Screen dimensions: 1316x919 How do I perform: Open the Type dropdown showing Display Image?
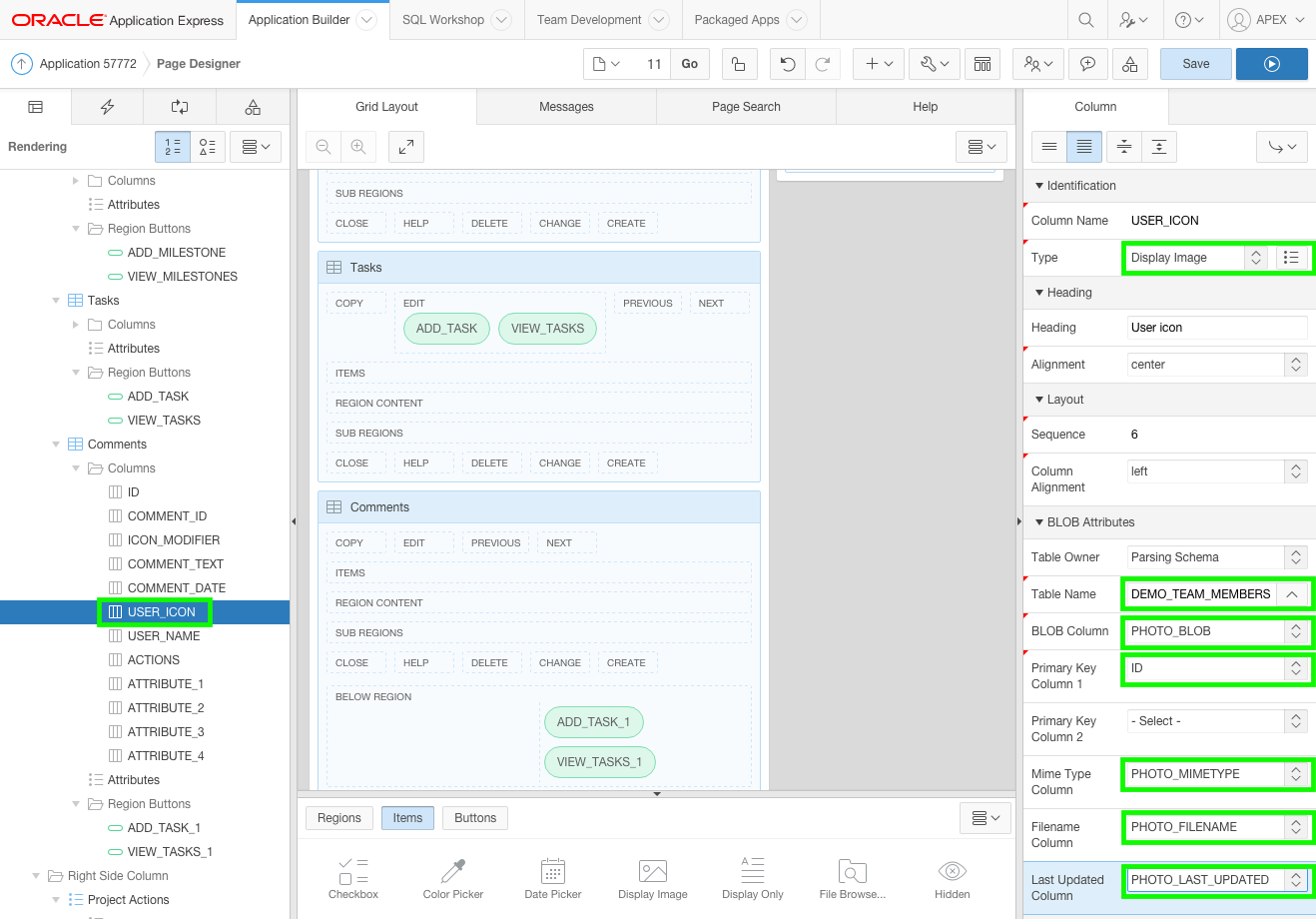(x=1198, y=258)
